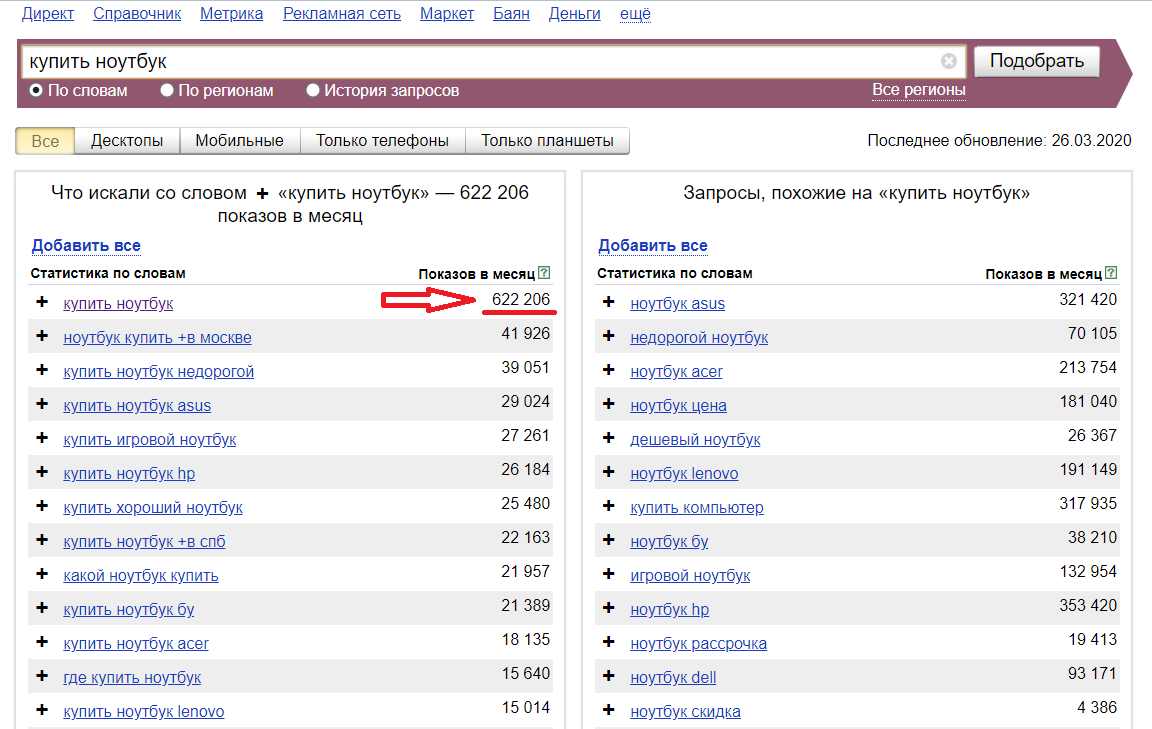Screen dimensions: 1152x729
Task: Click the Последнее обновление: 26.03.2020 text
Action: (999, 140)
